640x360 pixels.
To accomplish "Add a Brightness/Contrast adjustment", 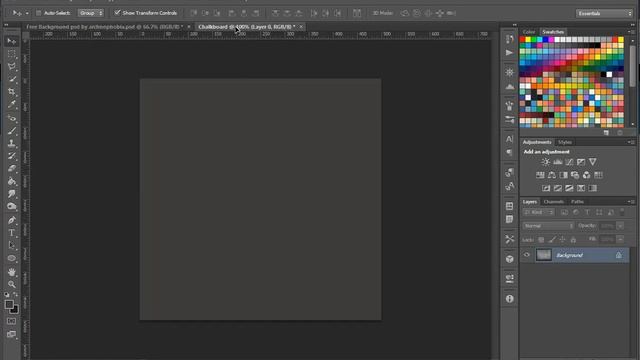I will (545, 162).
